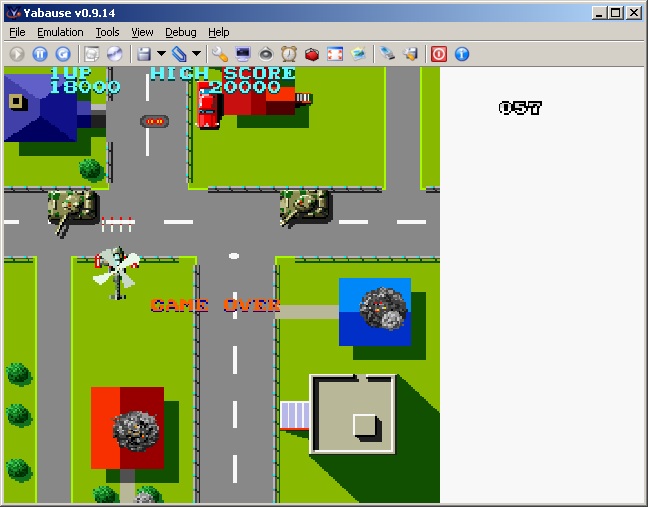Open settings with the wrench icon
This screenshot has width=648, height=507.
tap(219, 54)
